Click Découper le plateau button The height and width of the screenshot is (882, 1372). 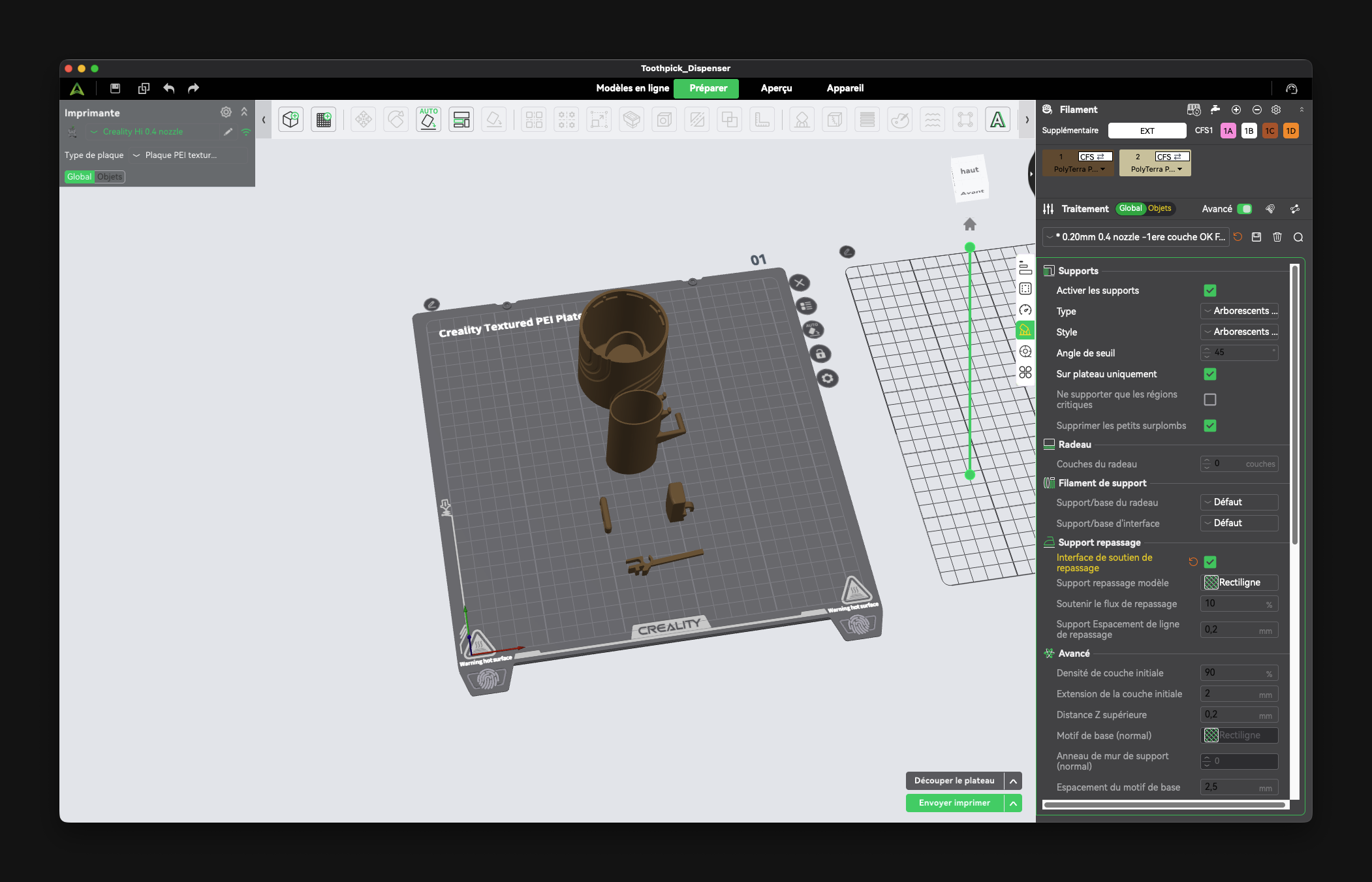pos(954,781)
